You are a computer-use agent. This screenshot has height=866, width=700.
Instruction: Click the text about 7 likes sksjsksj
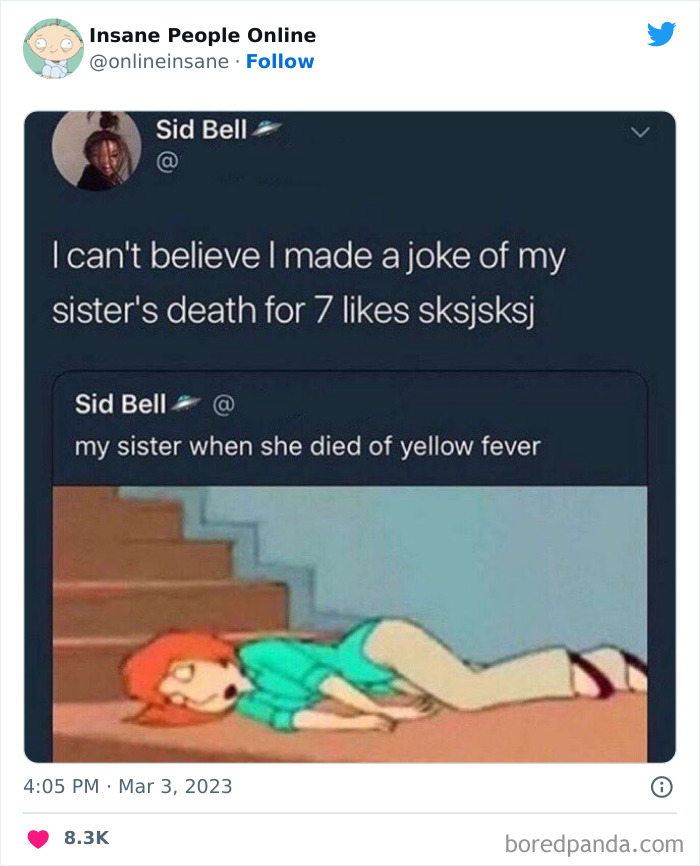293,310
